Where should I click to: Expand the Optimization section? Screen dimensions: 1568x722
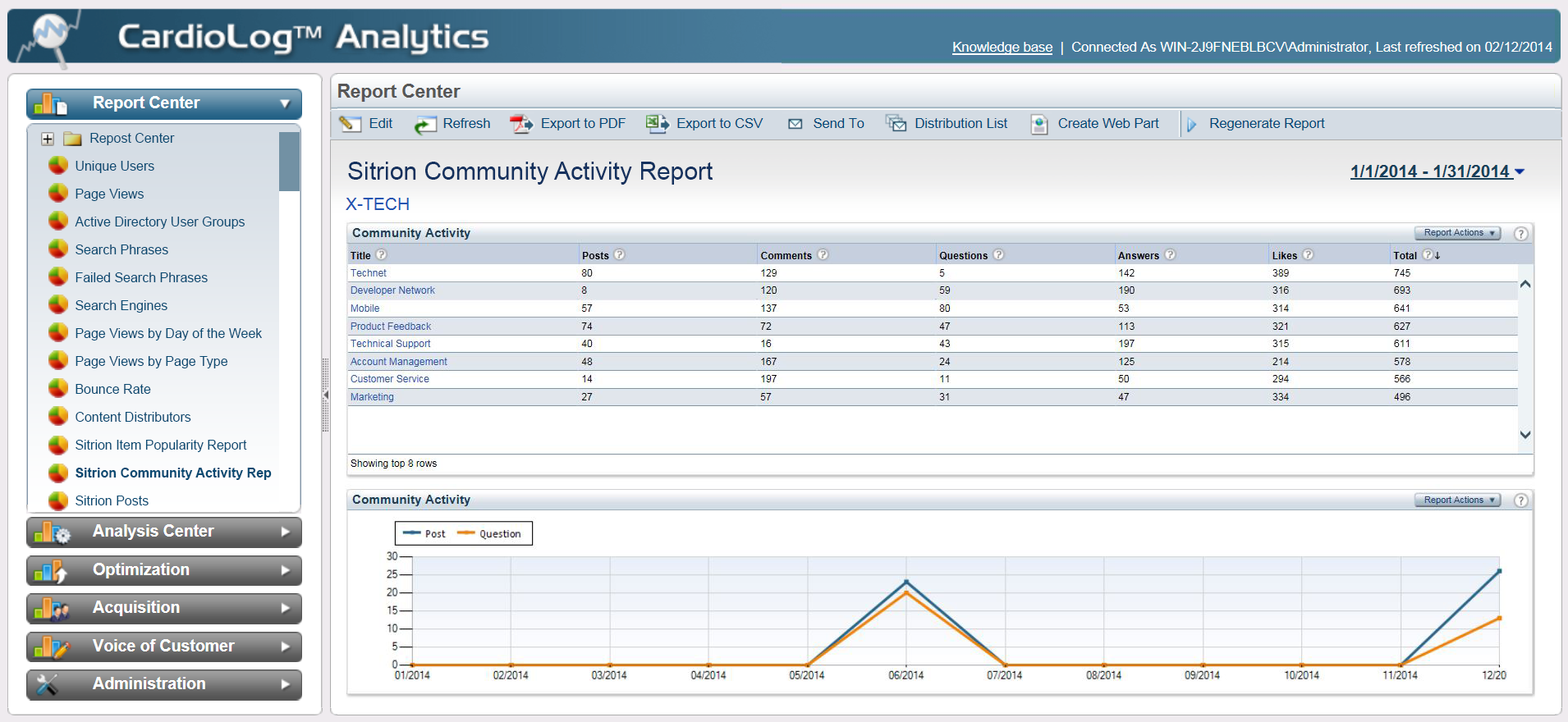(x=285, y=570)
